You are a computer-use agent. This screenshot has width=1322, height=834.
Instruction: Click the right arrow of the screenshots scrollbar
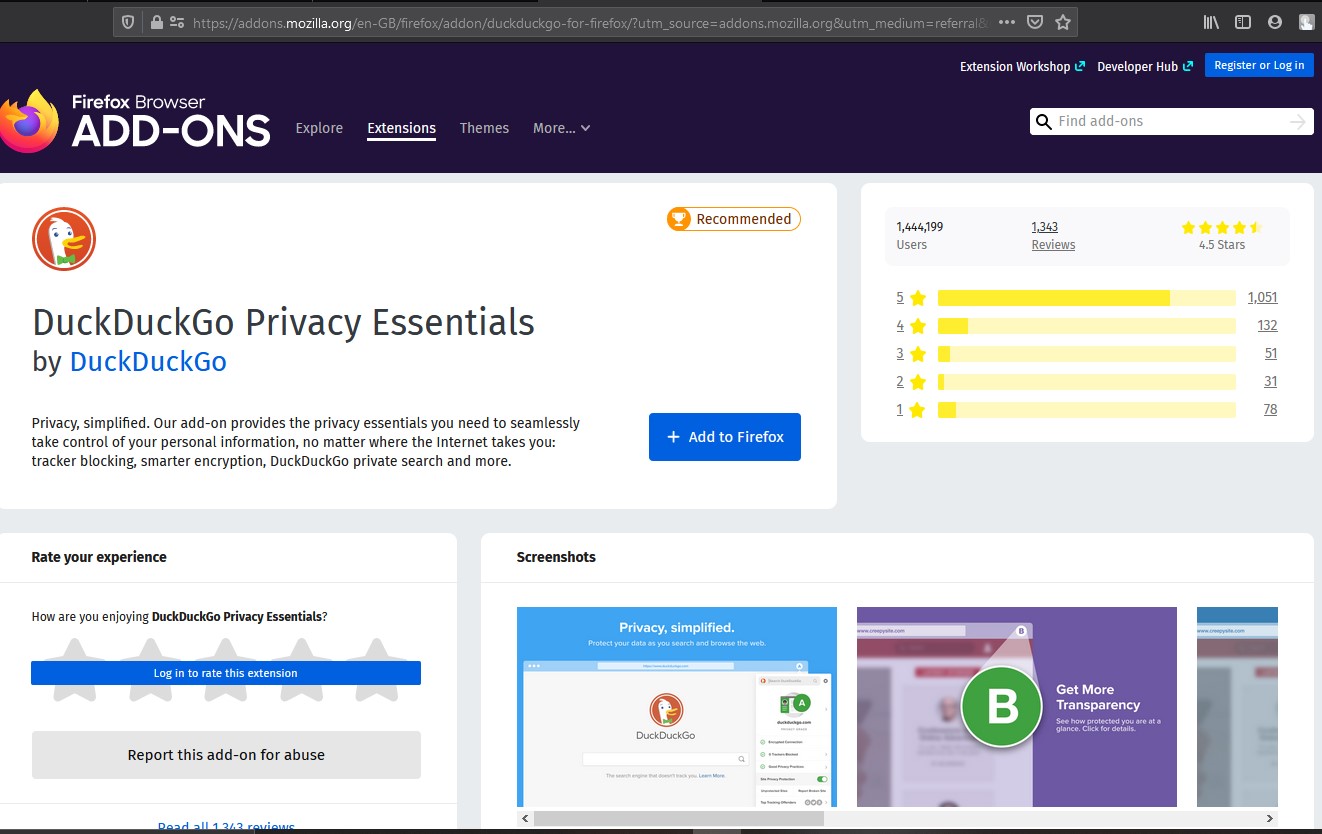coord(1270,818)
